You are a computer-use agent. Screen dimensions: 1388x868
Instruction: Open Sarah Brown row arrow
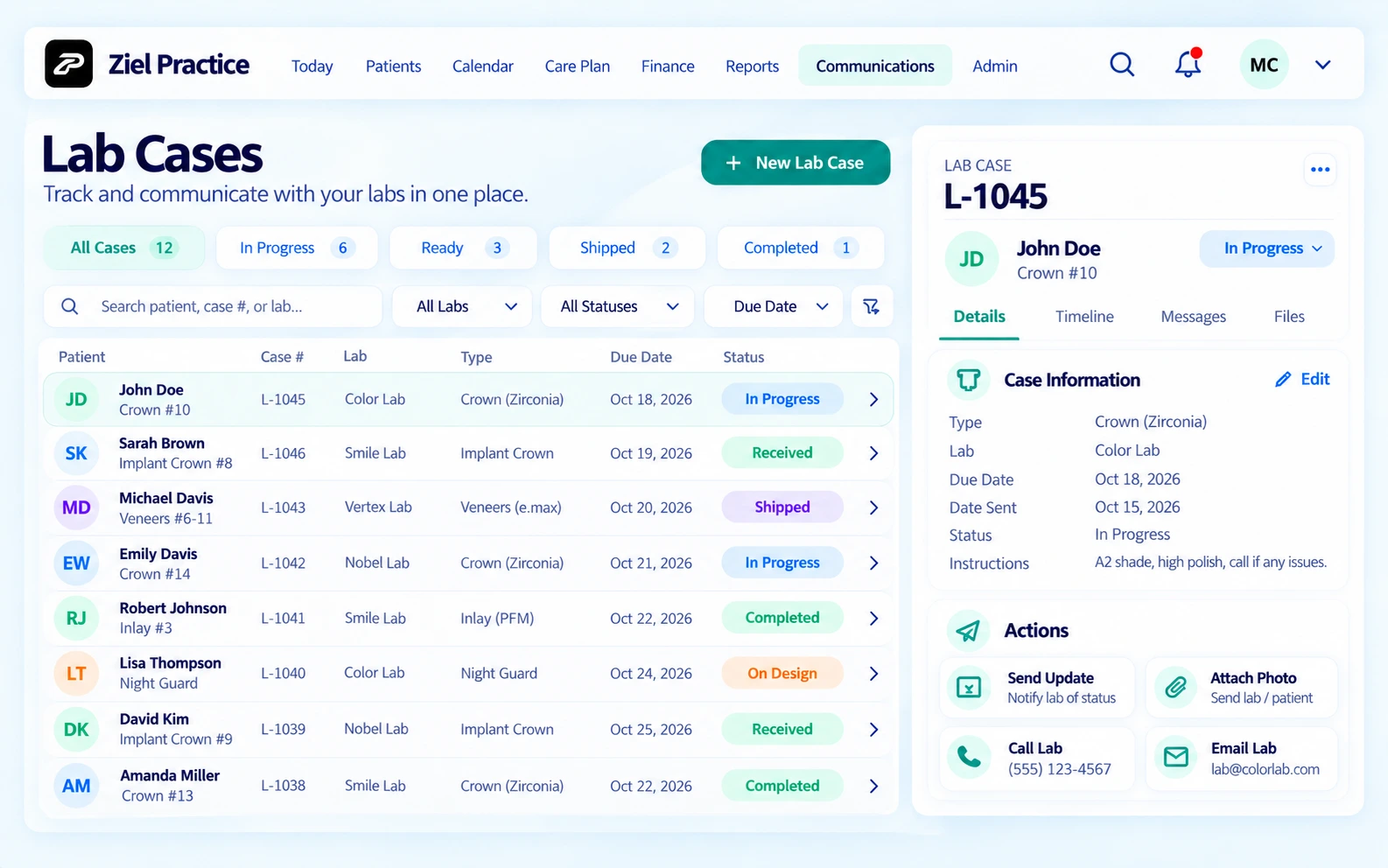(x=873, y=453)
